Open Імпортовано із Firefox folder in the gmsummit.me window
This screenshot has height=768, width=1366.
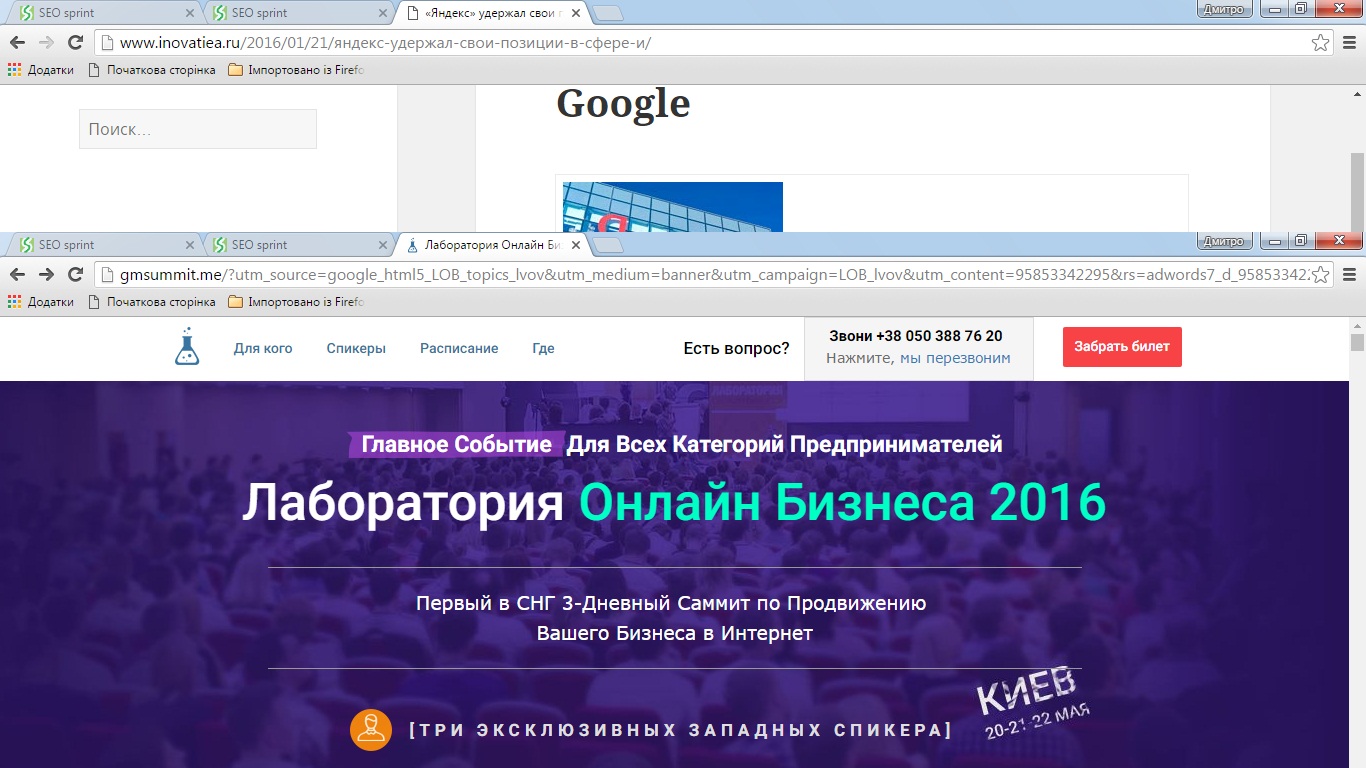click(297, 302)
